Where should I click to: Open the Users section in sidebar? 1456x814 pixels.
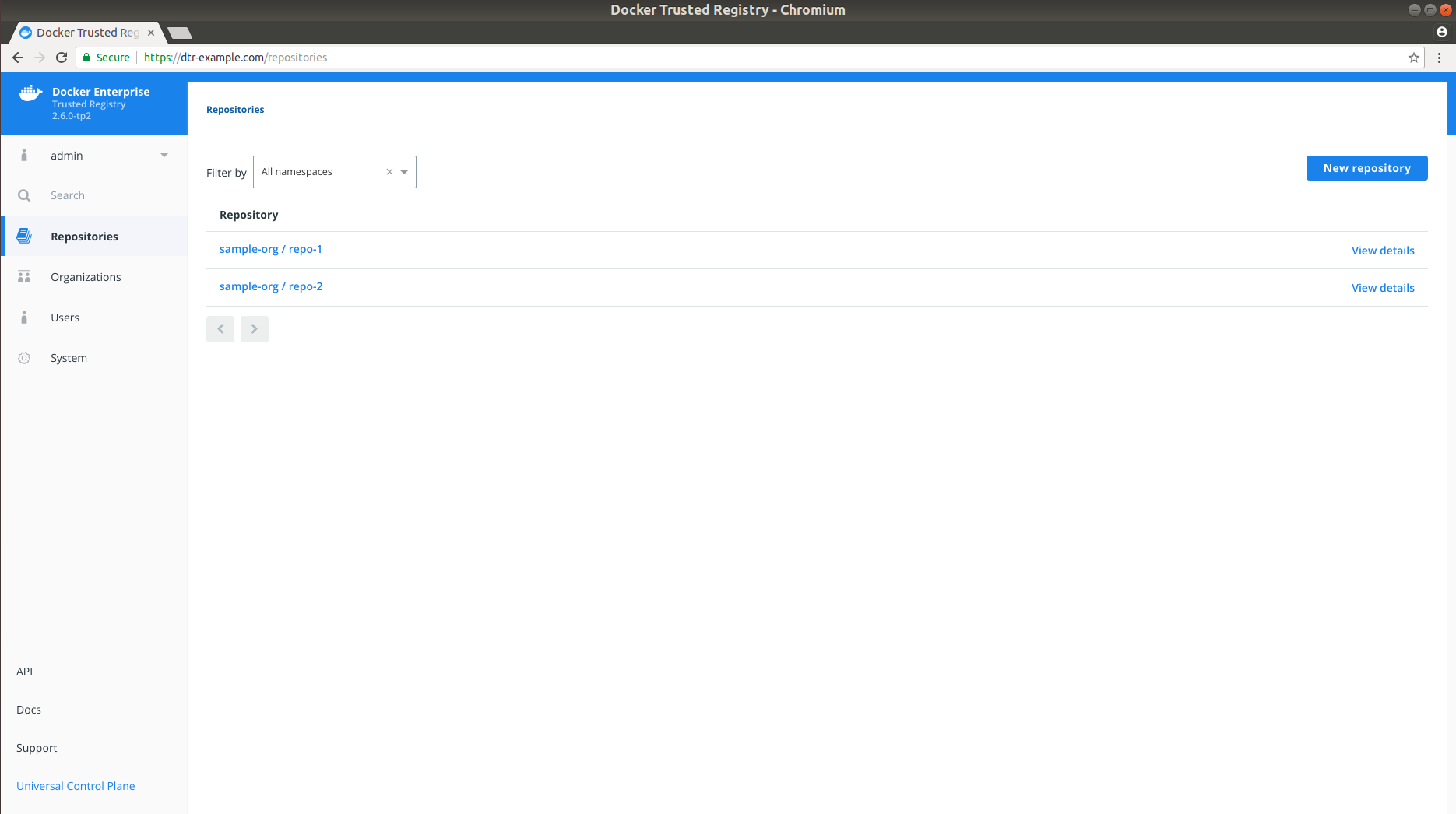coord(65,318)
